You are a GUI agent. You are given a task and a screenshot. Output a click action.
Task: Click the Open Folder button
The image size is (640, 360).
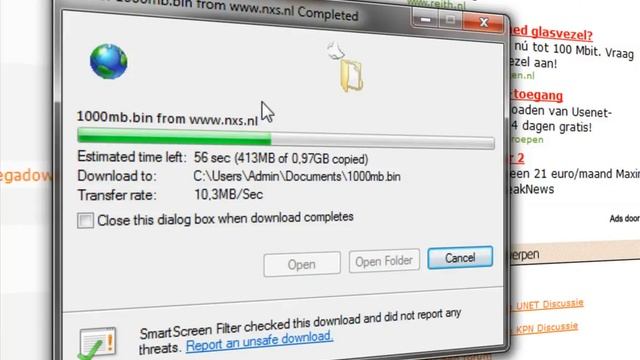(384, 261)
